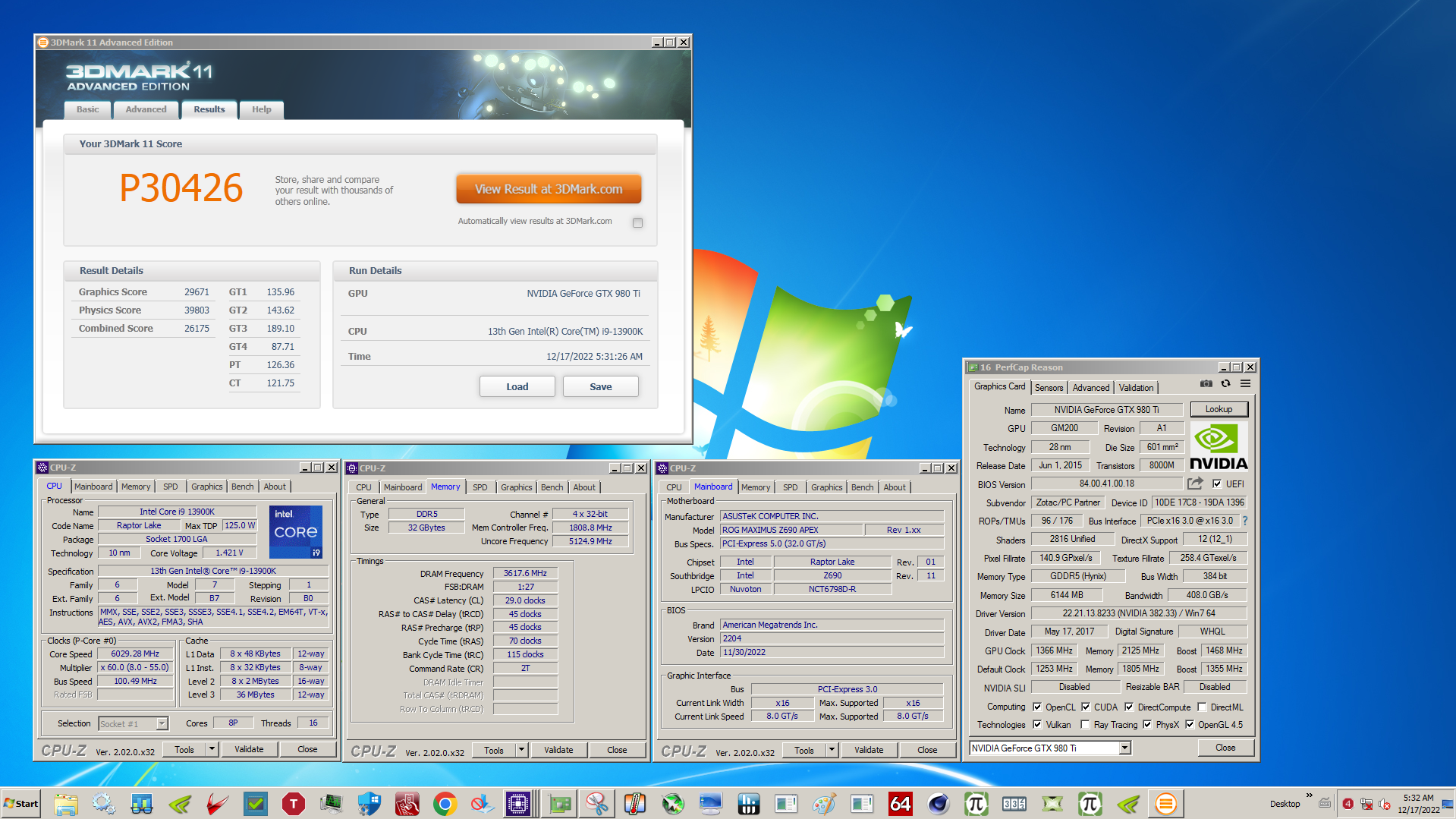Image resolution: width=1456 pixels, height=819 pixels.
Task: Toggle the DirectCompute checkbox
Action: (1129, 707)
